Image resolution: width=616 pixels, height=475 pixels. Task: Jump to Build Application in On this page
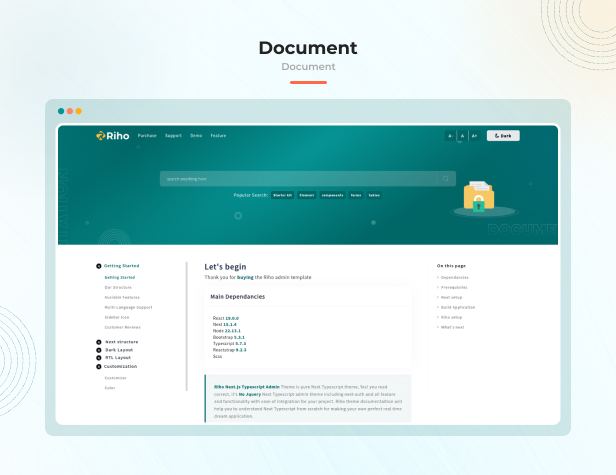click(458, 307)
